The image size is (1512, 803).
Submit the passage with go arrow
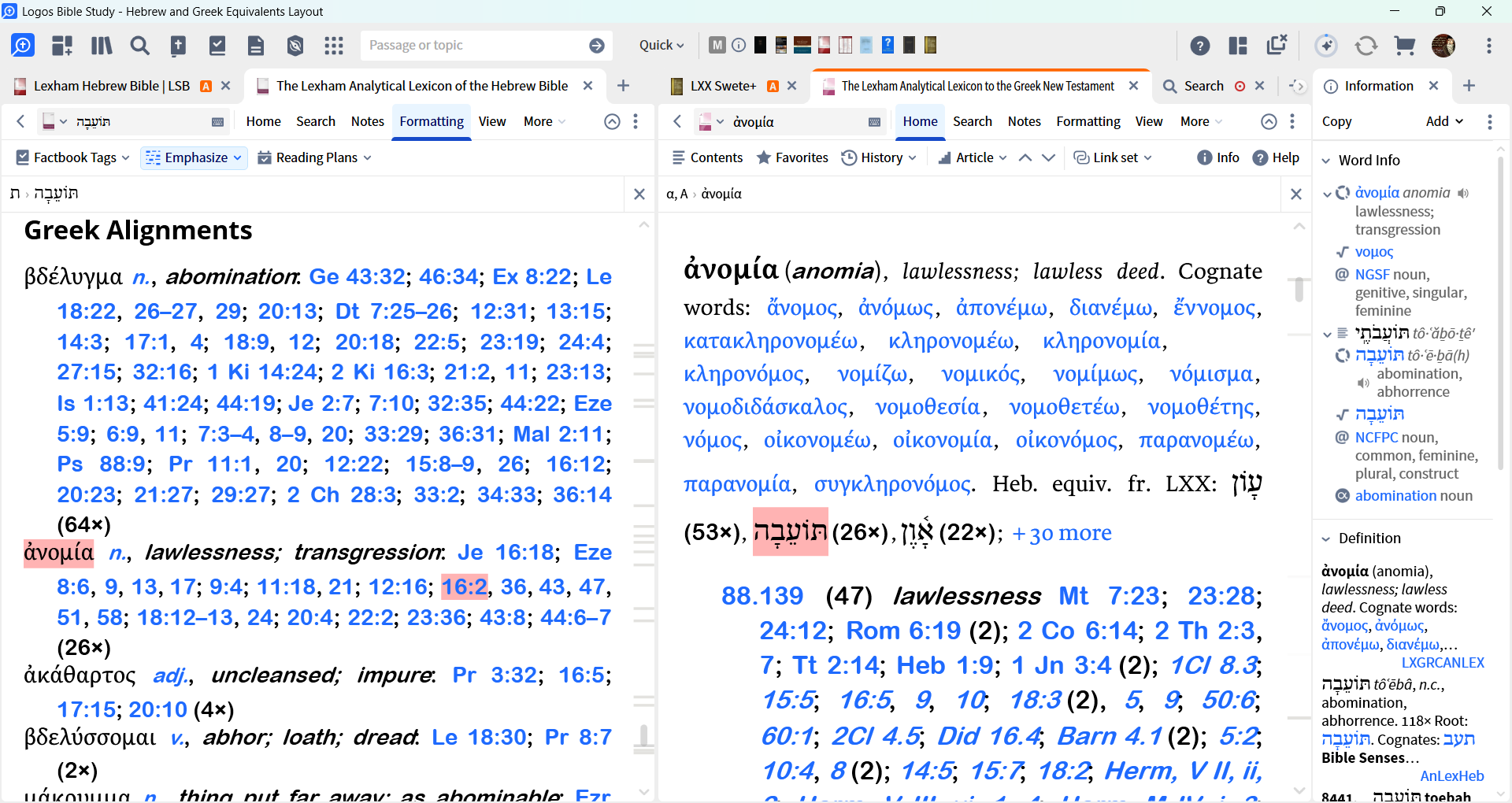pos(597,46)
